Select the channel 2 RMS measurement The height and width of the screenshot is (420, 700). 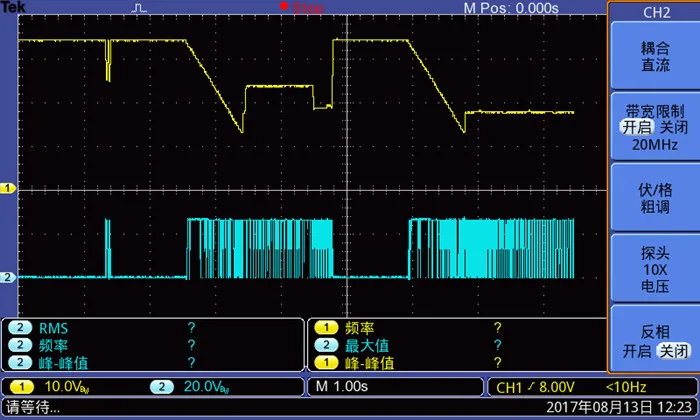(x=153, y=328)
